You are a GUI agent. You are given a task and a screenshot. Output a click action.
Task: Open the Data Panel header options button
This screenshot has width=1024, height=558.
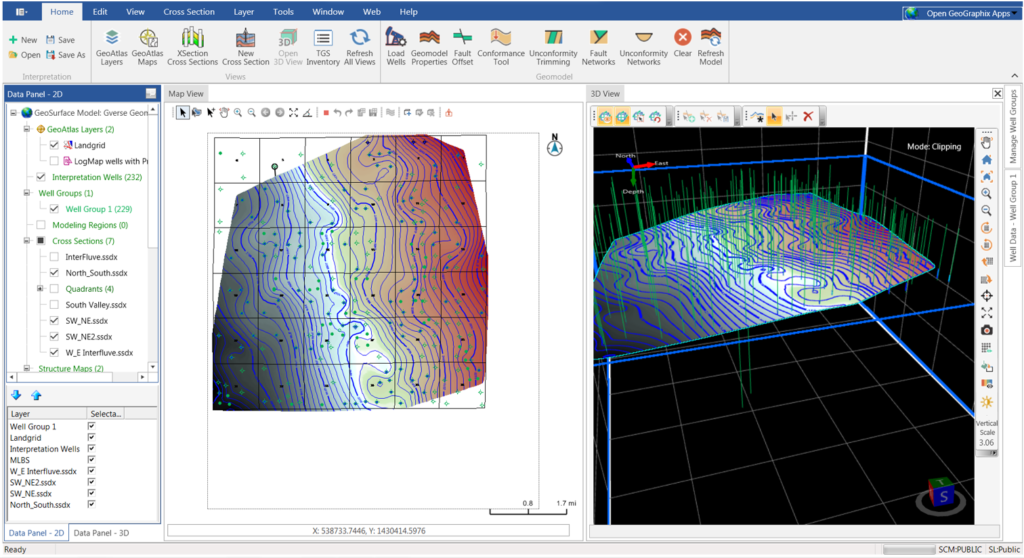pos(151,93)
